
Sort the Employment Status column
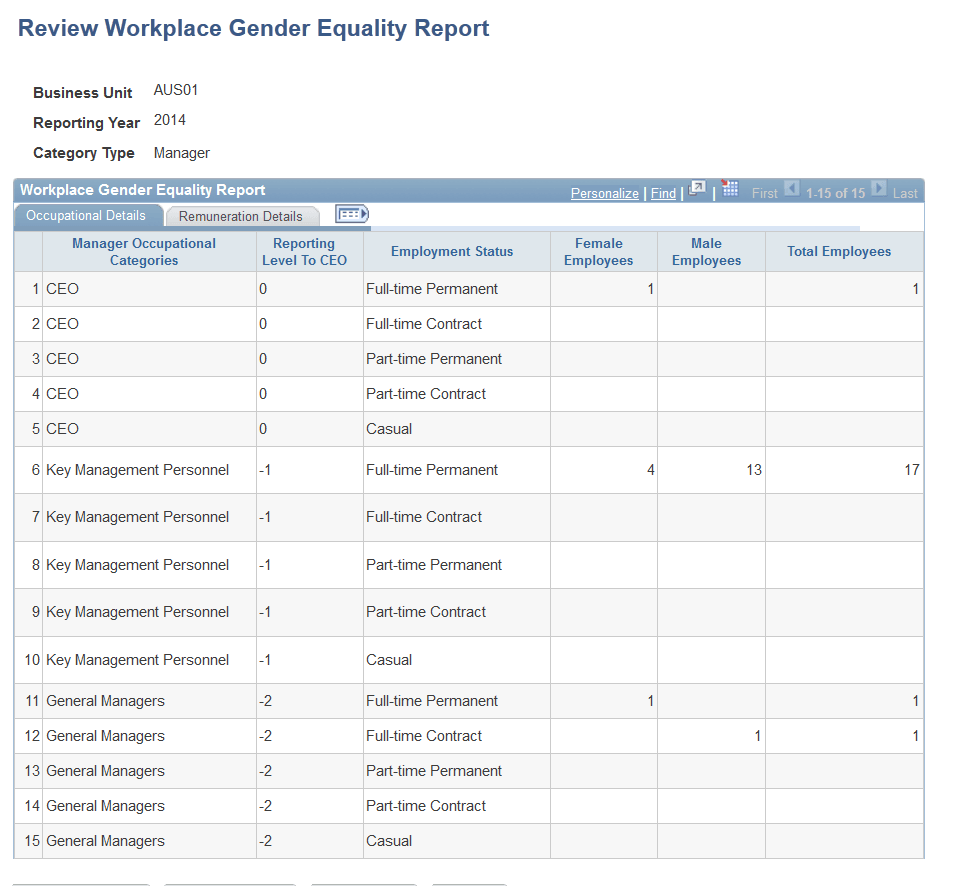tap(456, 250)
